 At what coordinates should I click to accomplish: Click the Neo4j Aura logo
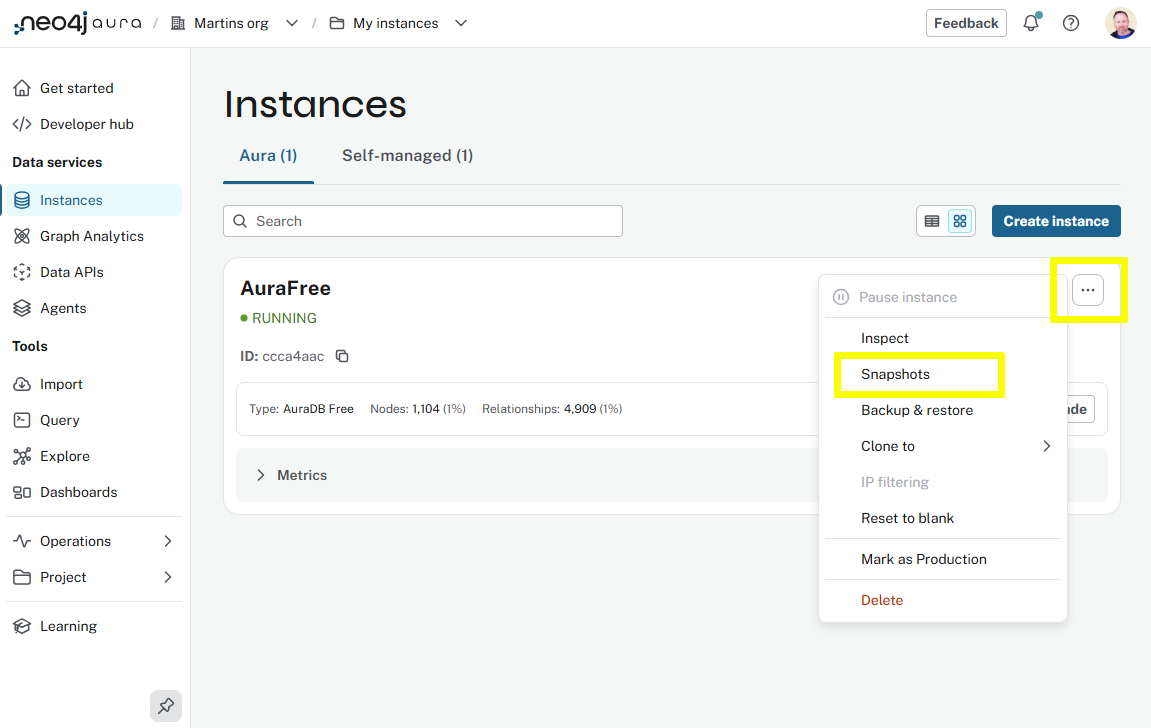click(x=77, y=23)
